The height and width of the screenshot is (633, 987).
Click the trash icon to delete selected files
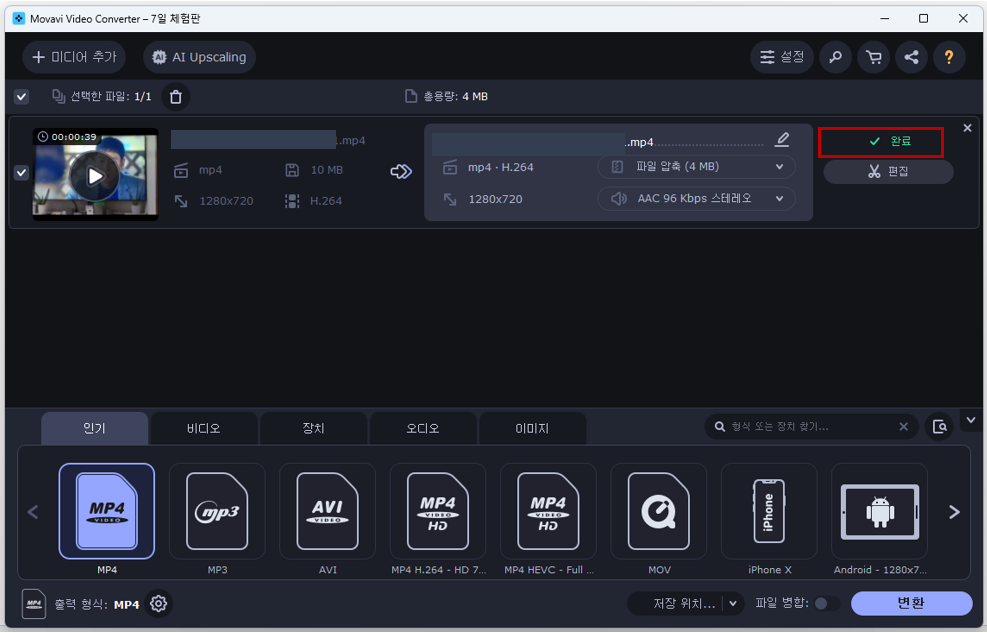tap(176, 97)
